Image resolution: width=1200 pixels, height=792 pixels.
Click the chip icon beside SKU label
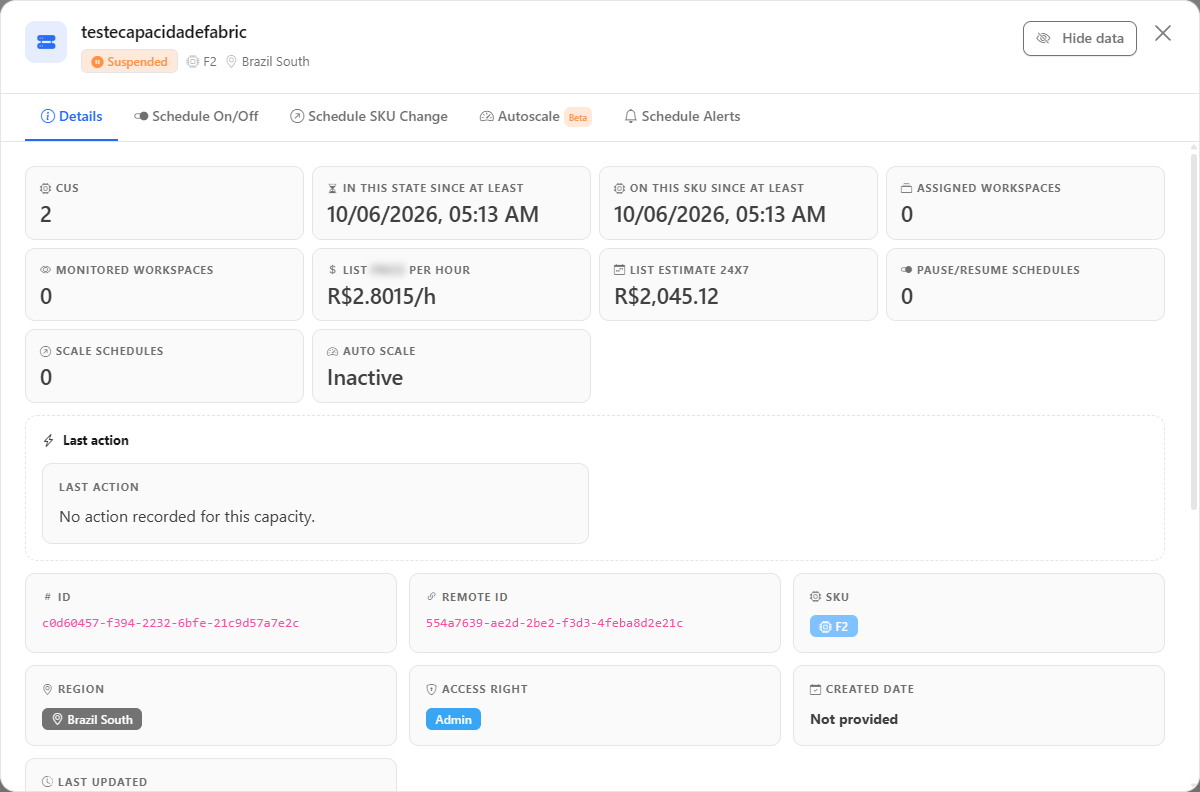click(x=815, y=597)
